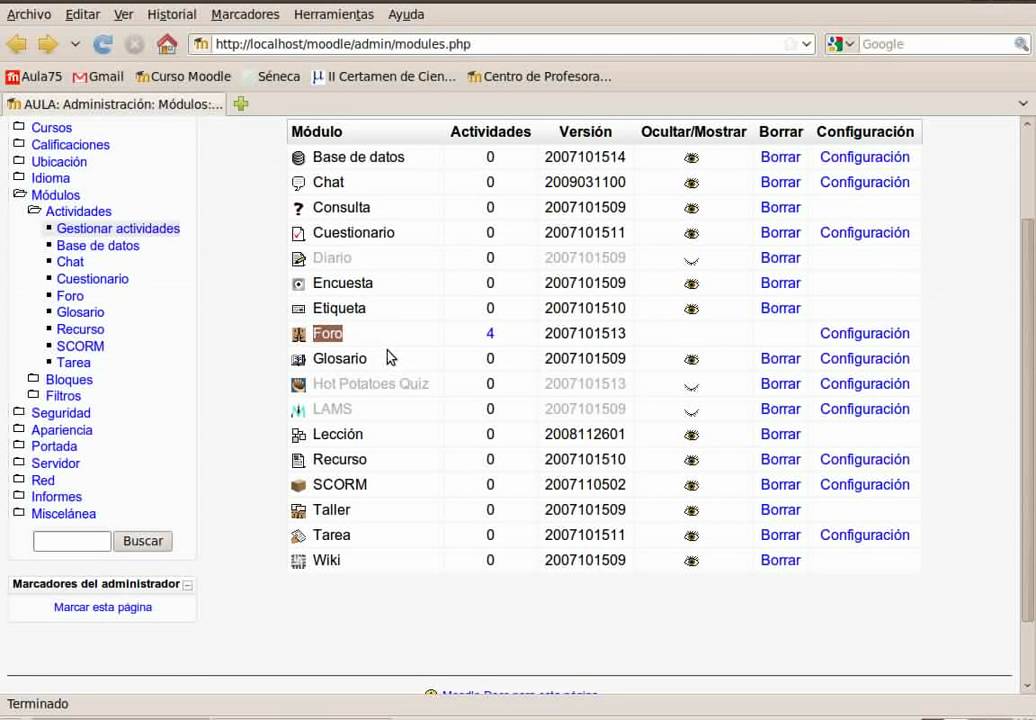1036x720 pixels.
Task: Click the Glosario module icon
Action: (x=299, y=359)
